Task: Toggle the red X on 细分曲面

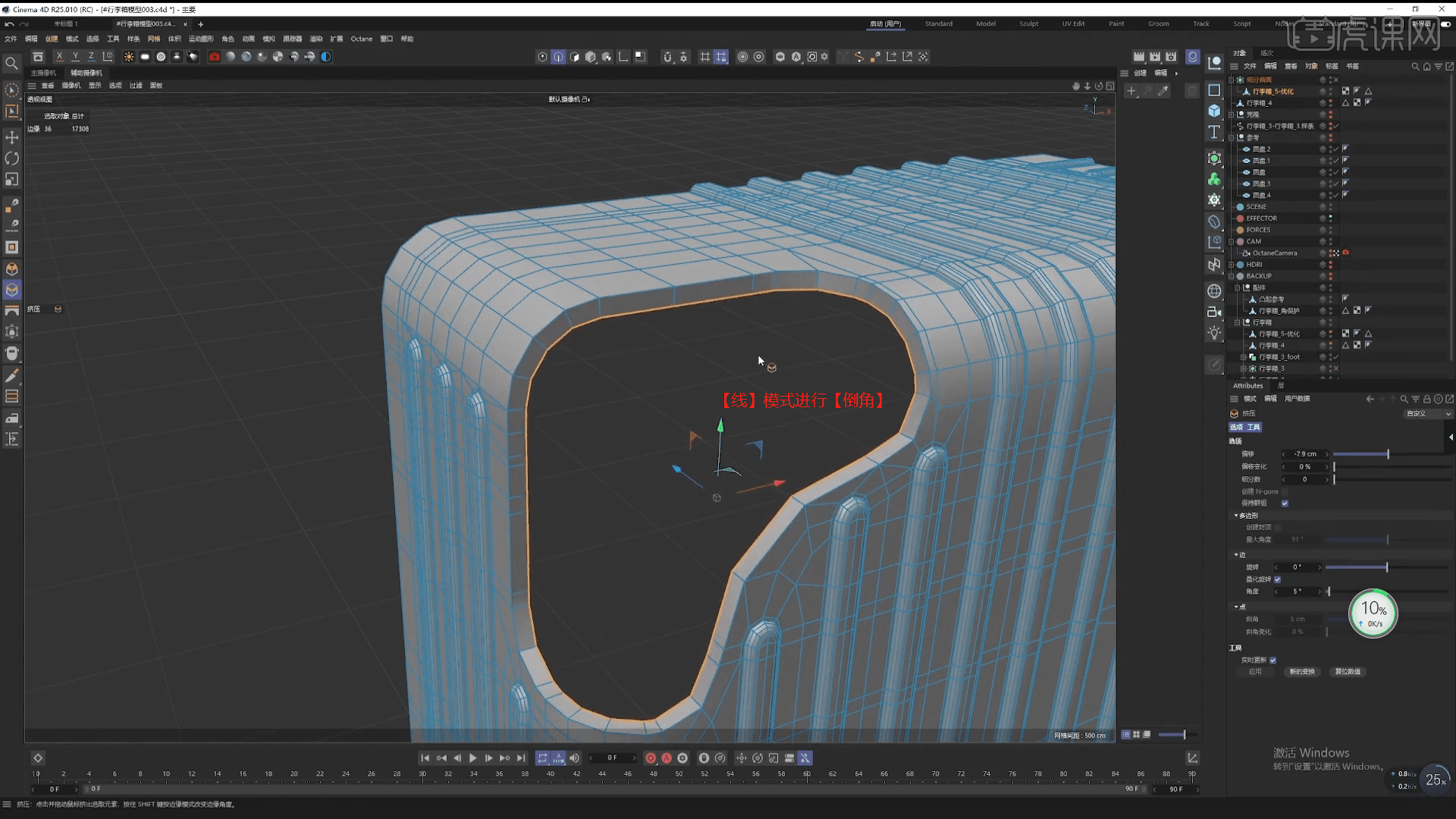Action: 1336,80
